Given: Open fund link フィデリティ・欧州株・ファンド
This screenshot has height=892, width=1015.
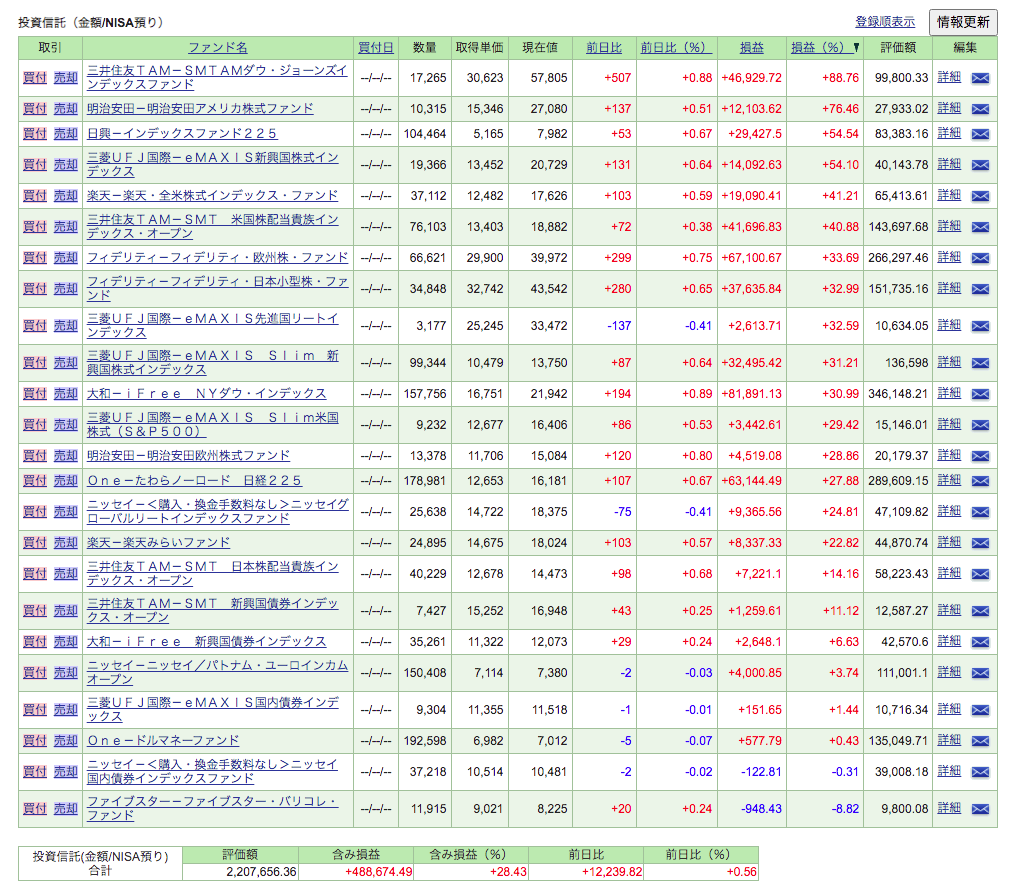Looking at the screenshot, I should coord(218,258).
